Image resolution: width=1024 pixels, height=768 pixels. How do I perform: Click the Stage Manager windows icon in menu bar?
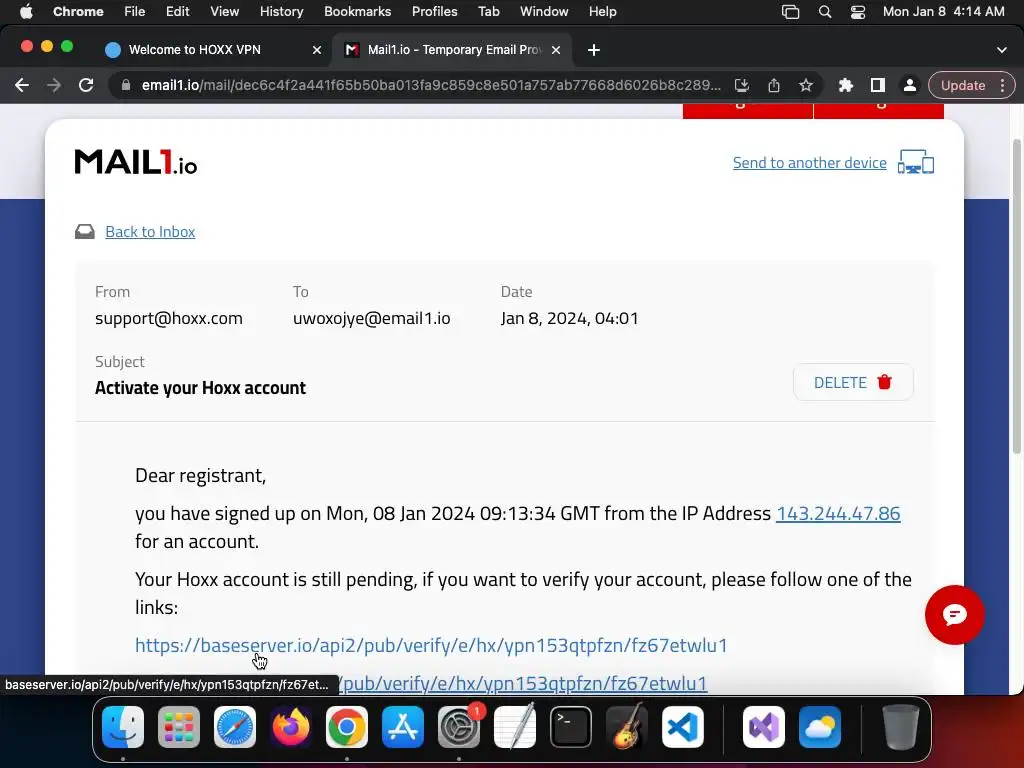pos(791,12)
